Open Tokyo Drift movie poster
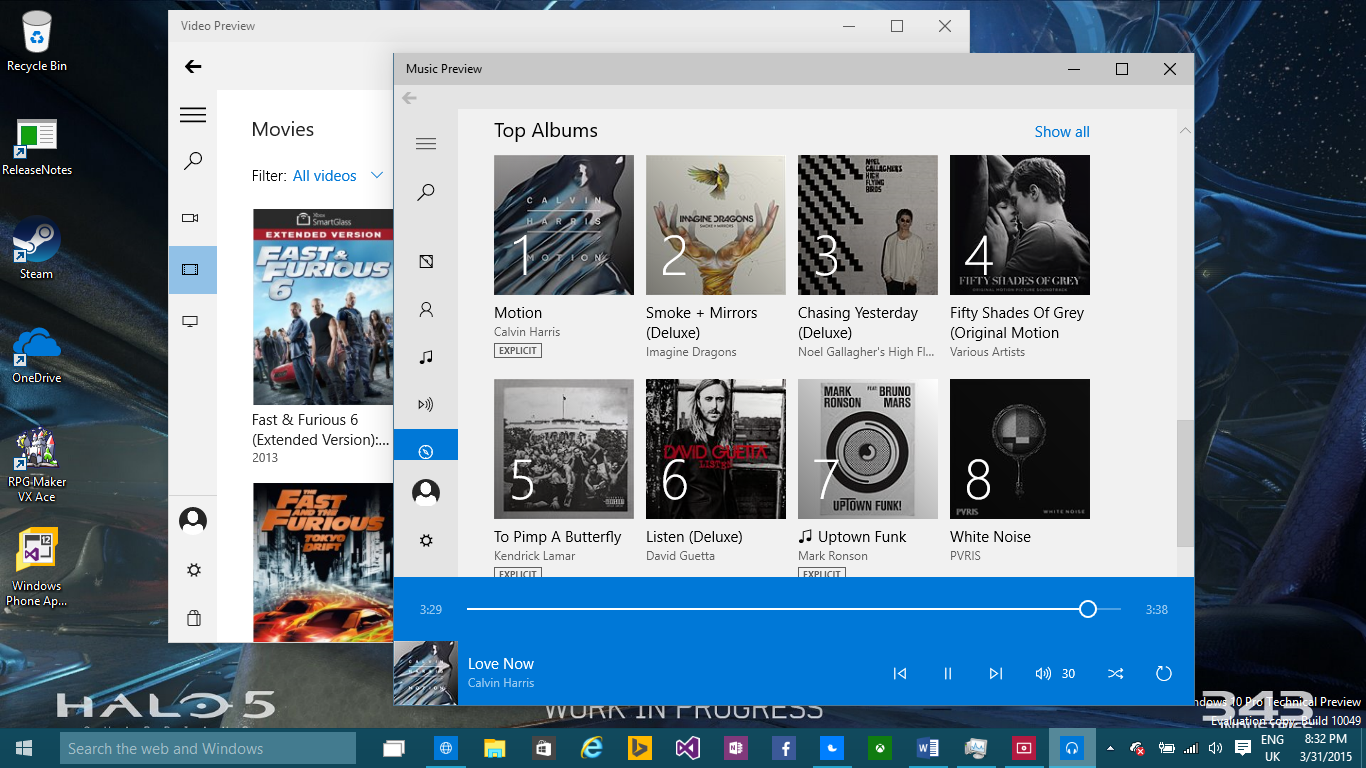Viewport: 1366px width, 768px height. pyautogui.click(x=323, y=563)
